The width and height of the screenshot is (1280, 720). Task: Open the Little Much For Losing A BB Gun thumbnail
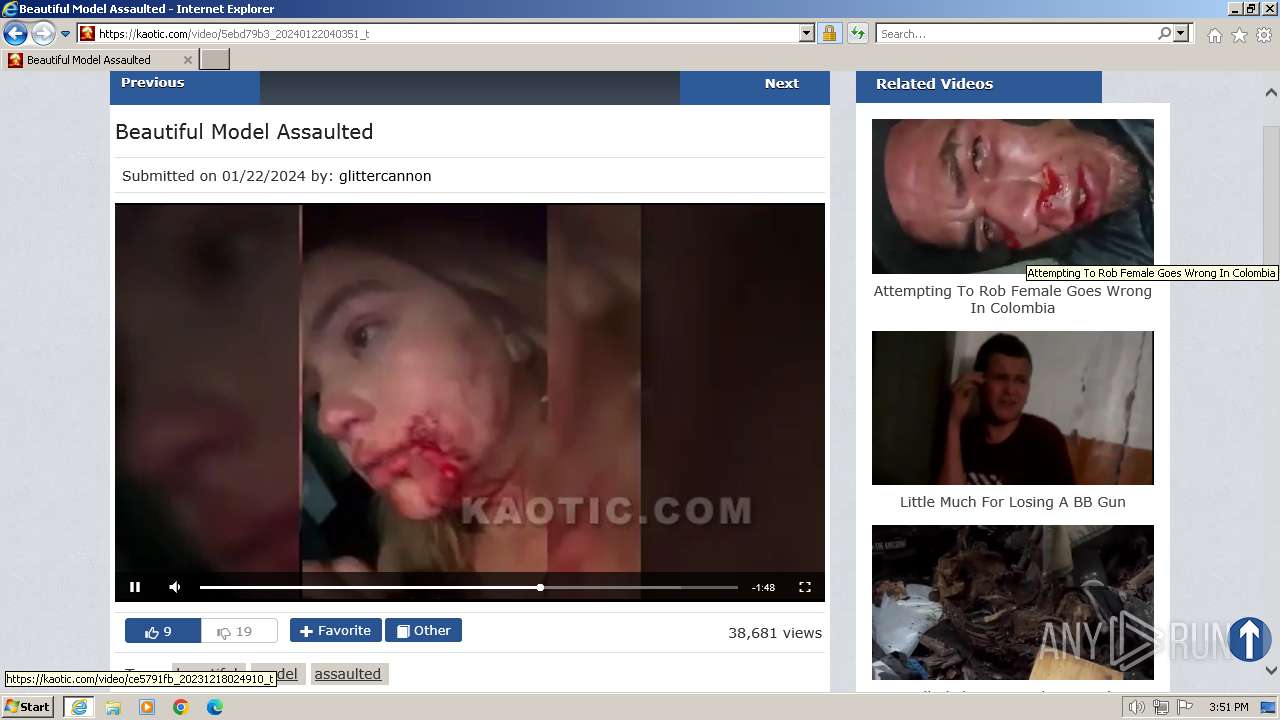tap(1013, 408)
